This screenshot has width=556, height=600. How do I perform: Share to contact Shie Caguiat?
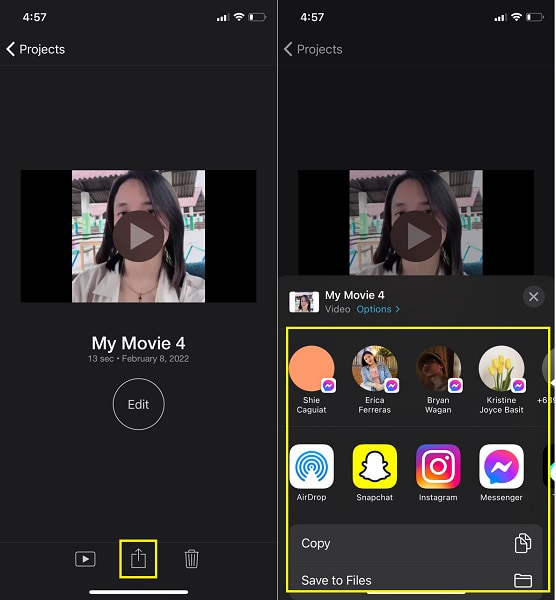point(312,379)
